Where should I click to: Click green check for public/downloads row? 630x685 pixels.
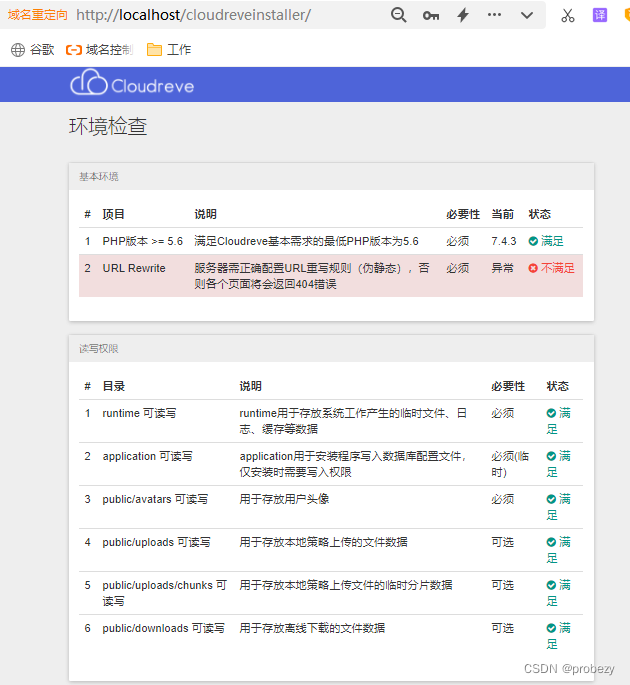551,628
